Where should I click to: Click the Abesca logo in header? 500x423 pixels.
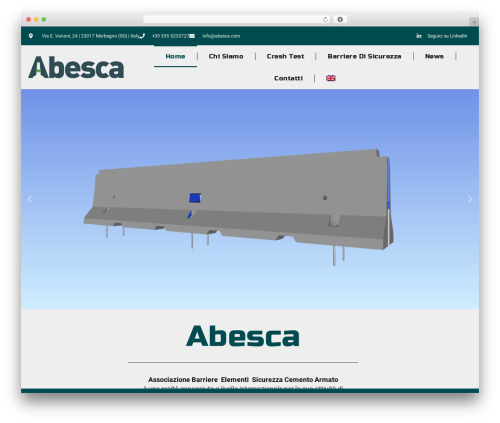click(76, 67)
